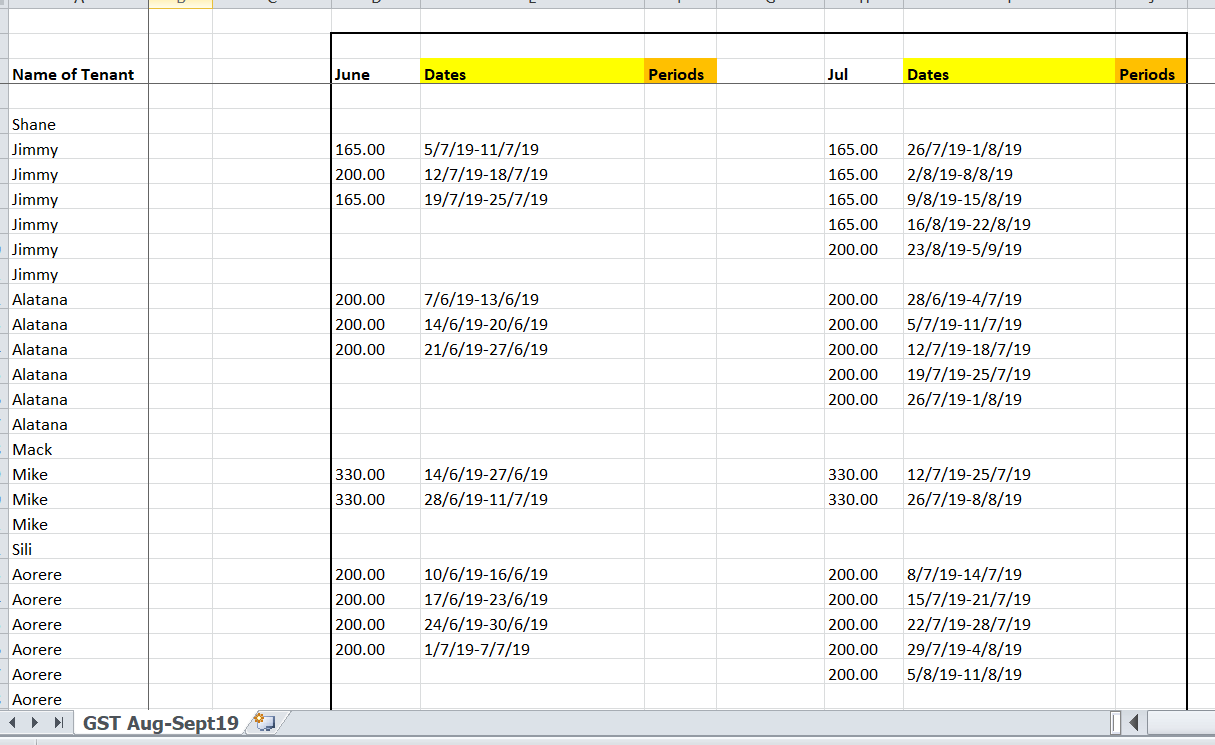Select the cell reading 14/6/19-27/6/19

(x=532, y=471)
